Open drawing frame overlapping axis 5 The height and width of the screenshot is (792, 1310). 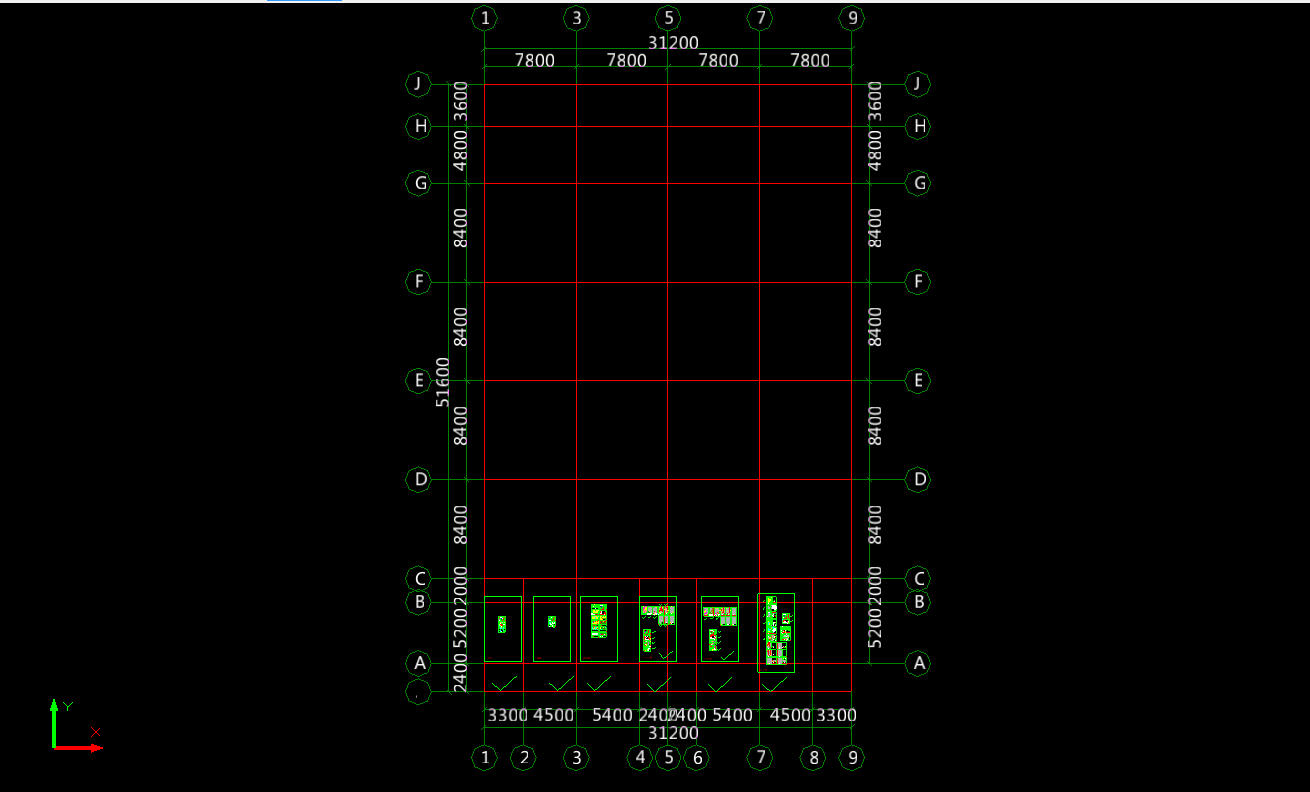pyautogui.click(x=658, y=629)
